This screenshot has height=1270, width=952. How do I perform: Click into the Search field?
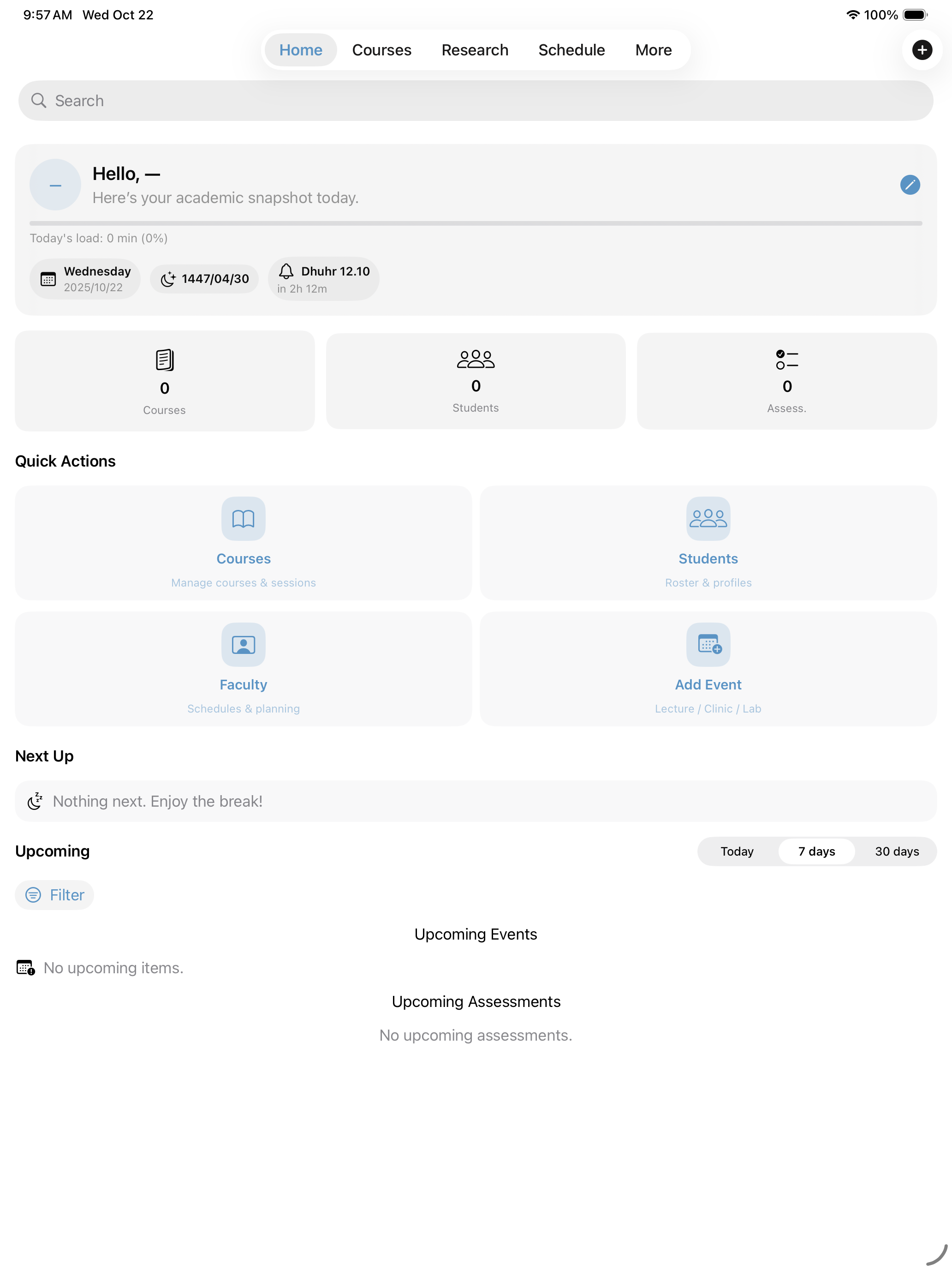476,101
